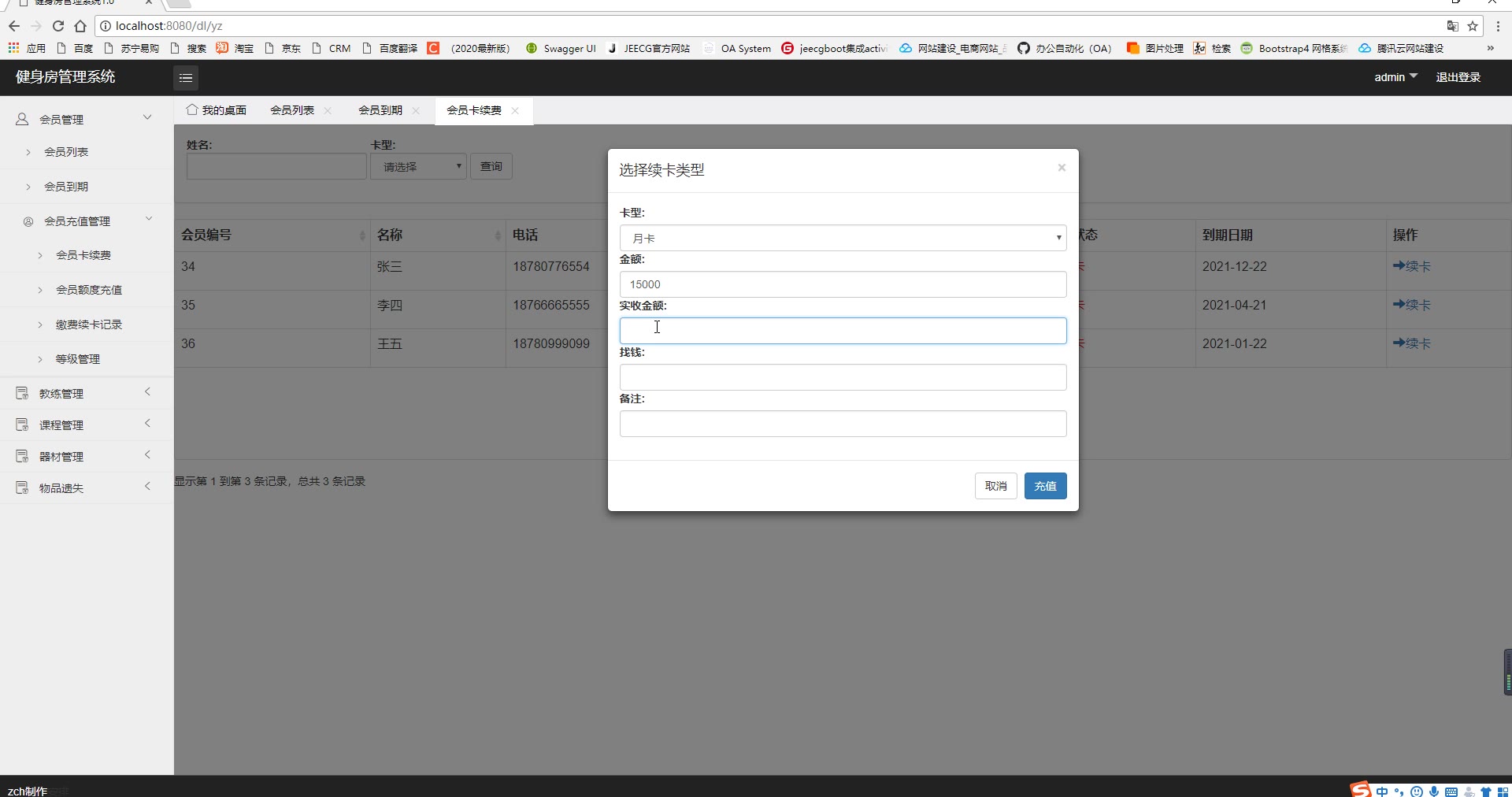Click the 物品遗失 sidebar icon
This screenshot has height=797, width=1512.
tap(22, 487)
